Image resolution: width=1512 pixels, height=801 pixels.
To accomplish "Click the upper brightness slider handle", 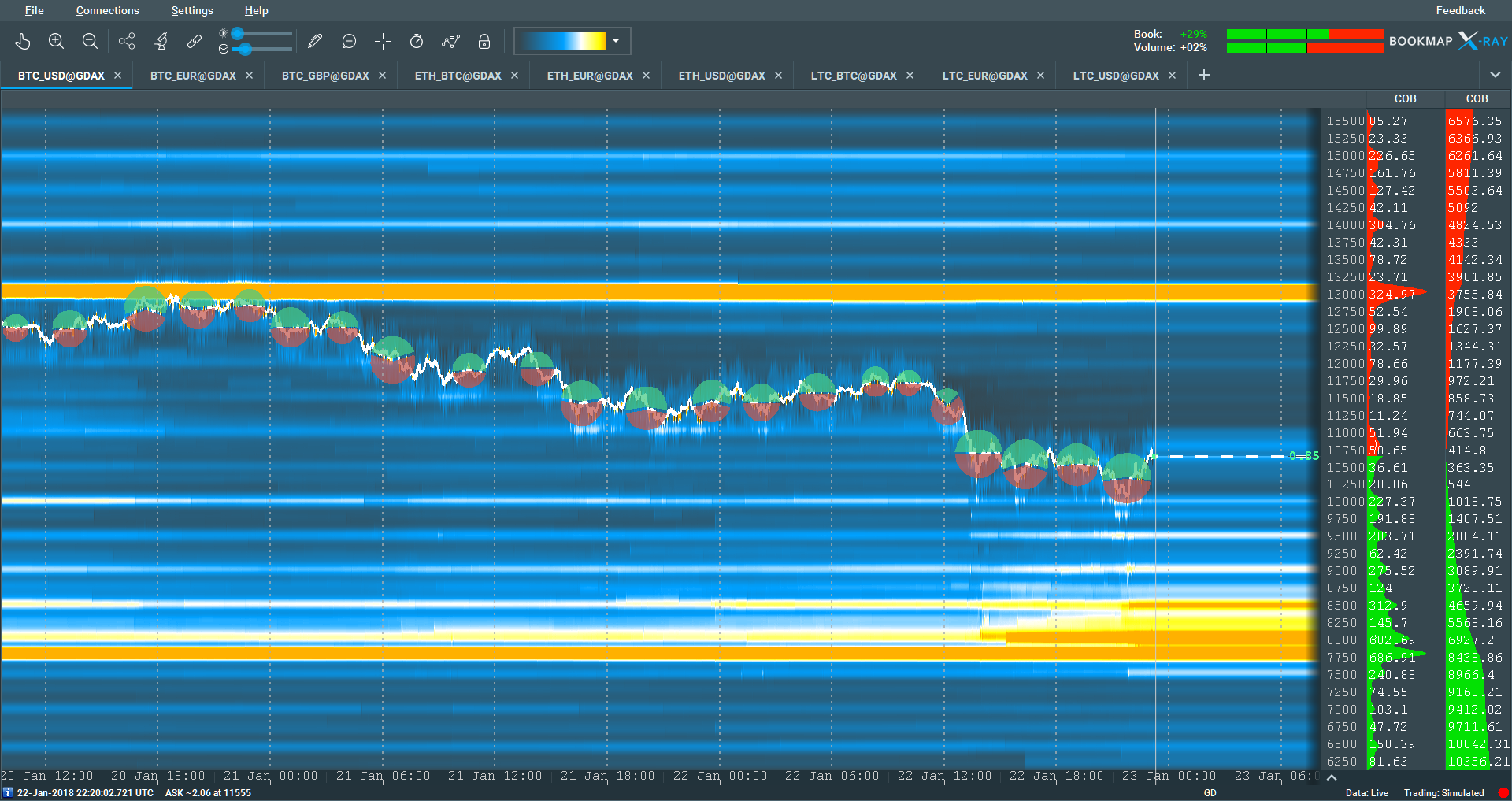I will 237,34.
